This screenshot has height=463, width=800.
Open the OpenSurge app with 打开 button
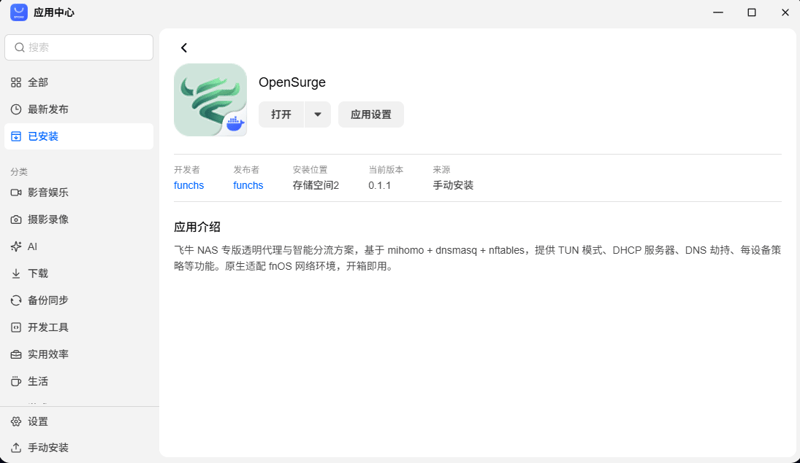click(281, 114)
